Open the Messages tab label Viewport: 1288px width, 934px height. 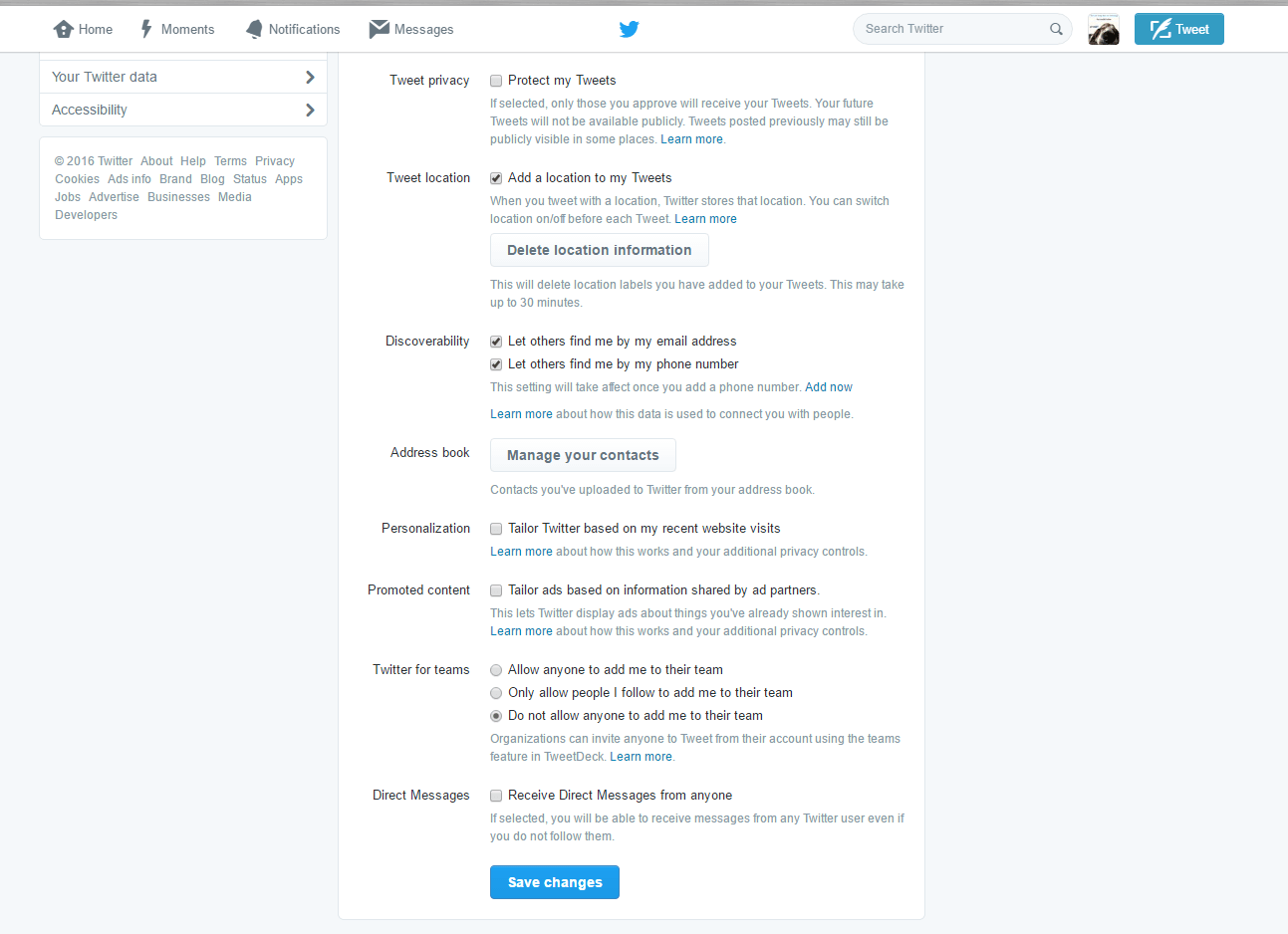click(423, 30)
